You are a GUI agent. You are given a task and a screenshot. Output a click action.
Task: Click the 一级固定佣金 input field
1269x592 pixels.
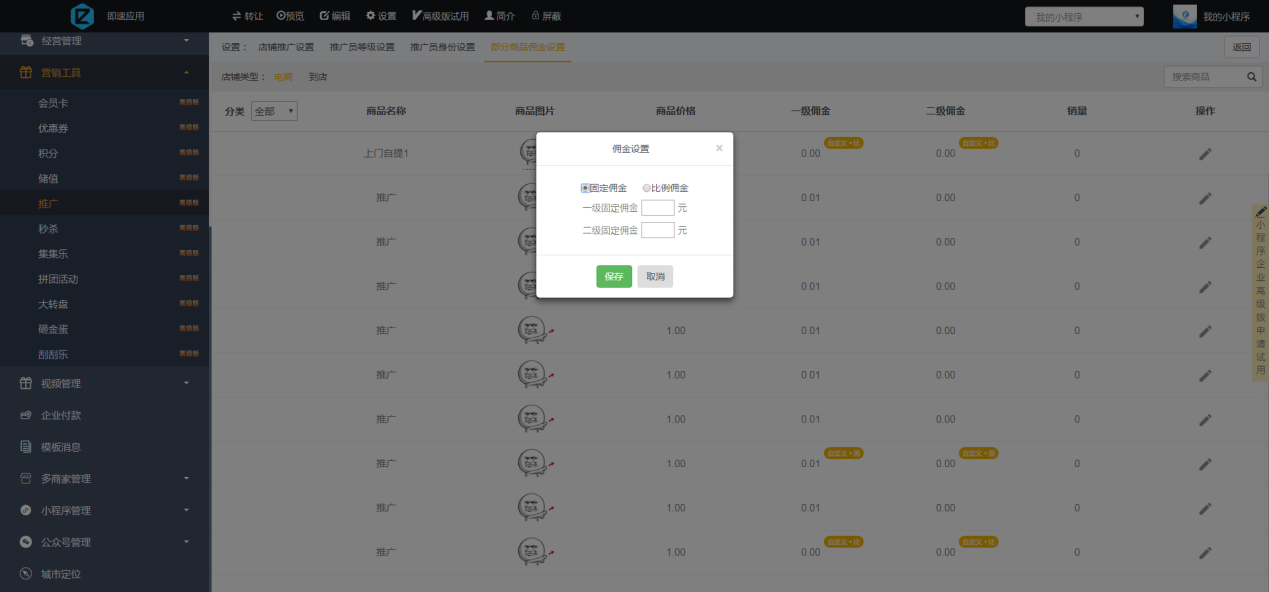point(657,208)
